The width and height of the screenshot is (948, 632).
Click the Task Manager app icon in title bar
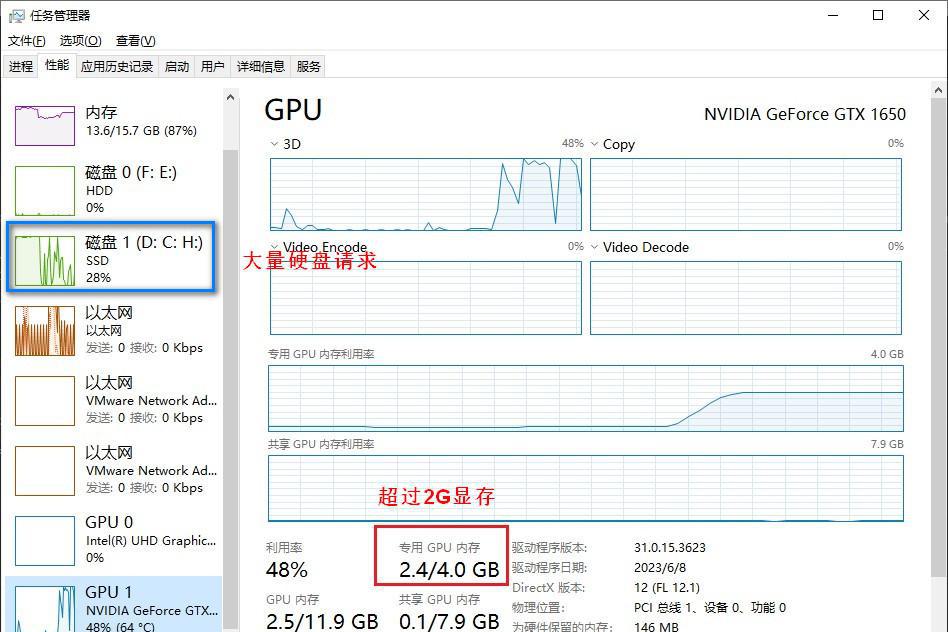click(x=17, y=15)
